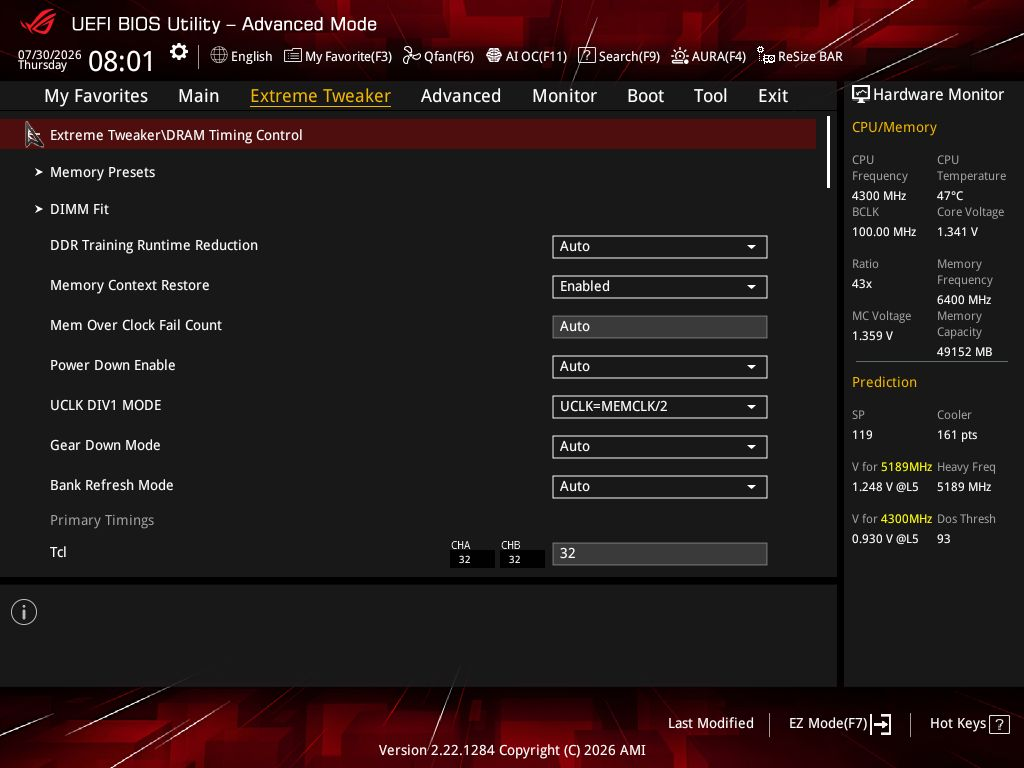Click the 49152 MB memory capacity value

point(964,352)
